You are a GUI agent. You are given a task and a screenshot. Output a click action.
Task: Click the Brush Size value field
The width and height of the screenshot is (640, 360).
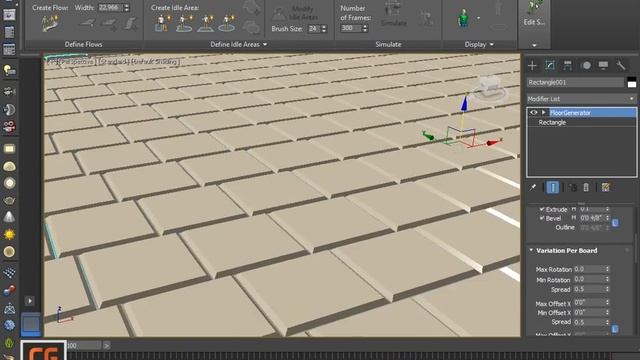click(x=313, y=29)
